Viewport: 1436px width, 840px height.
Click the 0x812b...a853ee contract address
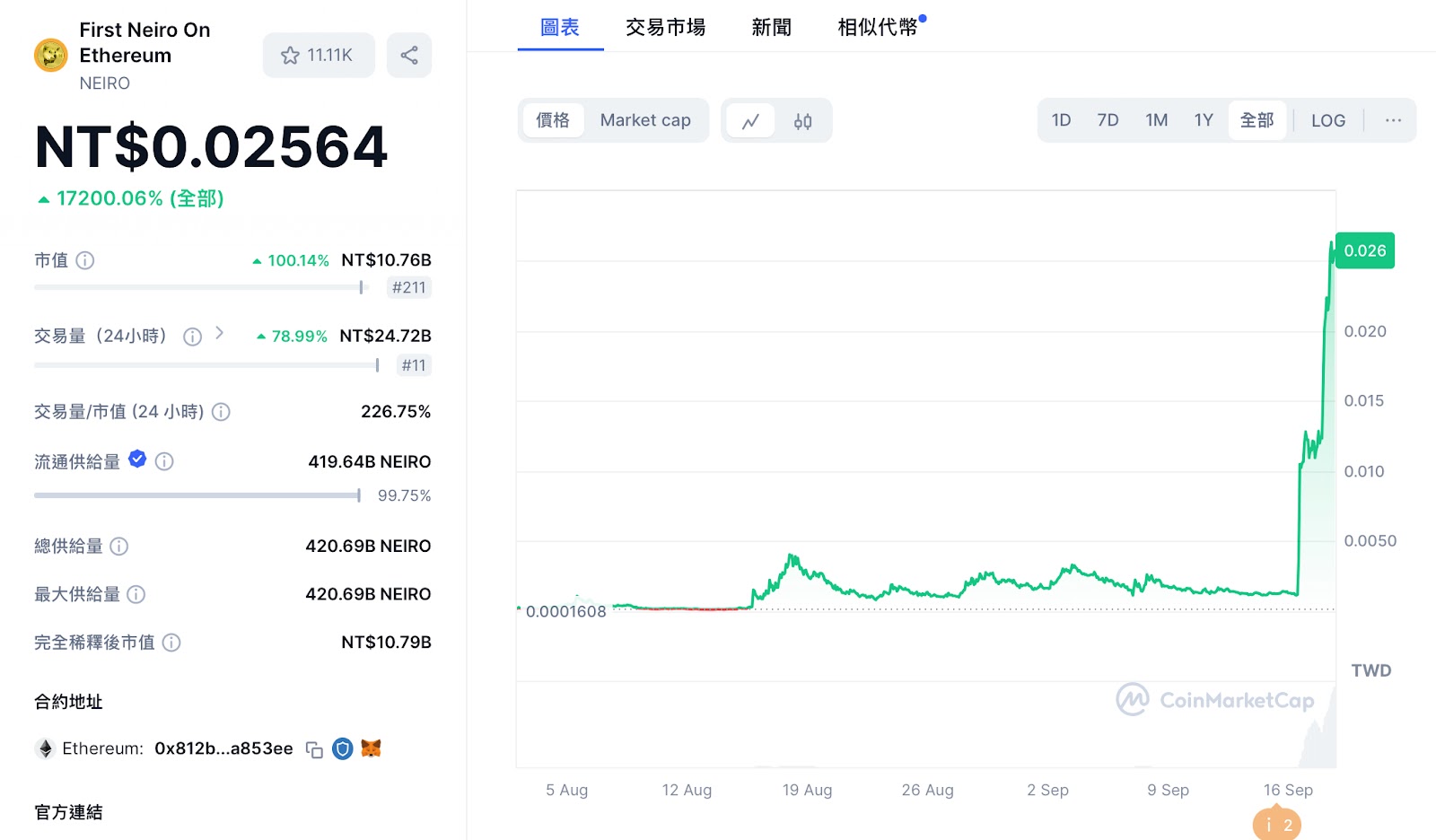click(x=223, y=748)
